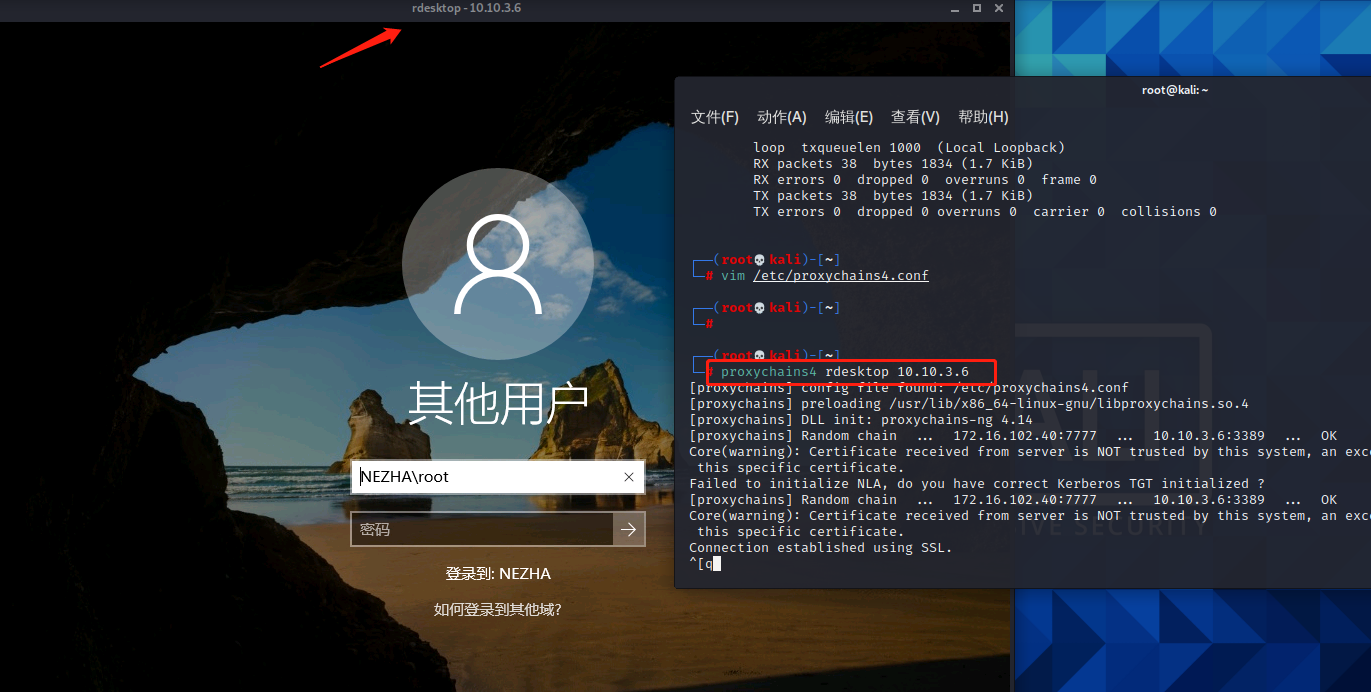The image size is (1371, 692).
Task: Minimize the rdesktop window
Action: pyautogui.click(x=954, y=8)
